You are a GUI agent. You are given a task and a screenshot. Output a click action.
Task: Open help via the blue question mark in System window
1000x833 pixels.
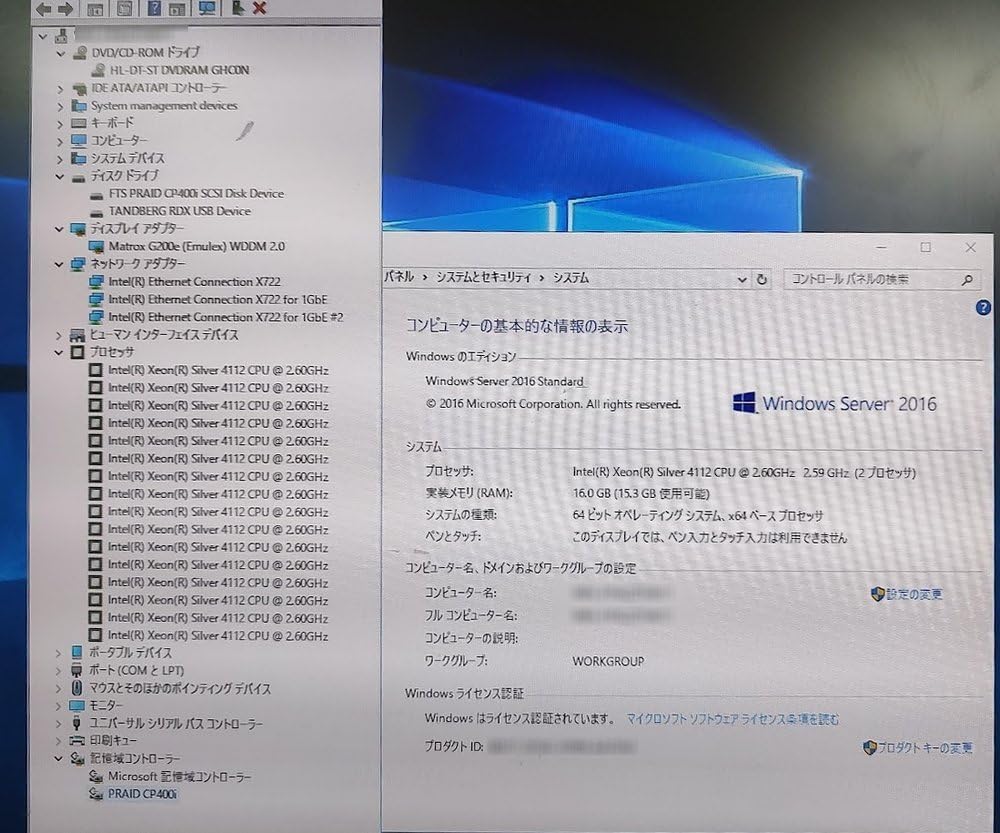[983, 308]
